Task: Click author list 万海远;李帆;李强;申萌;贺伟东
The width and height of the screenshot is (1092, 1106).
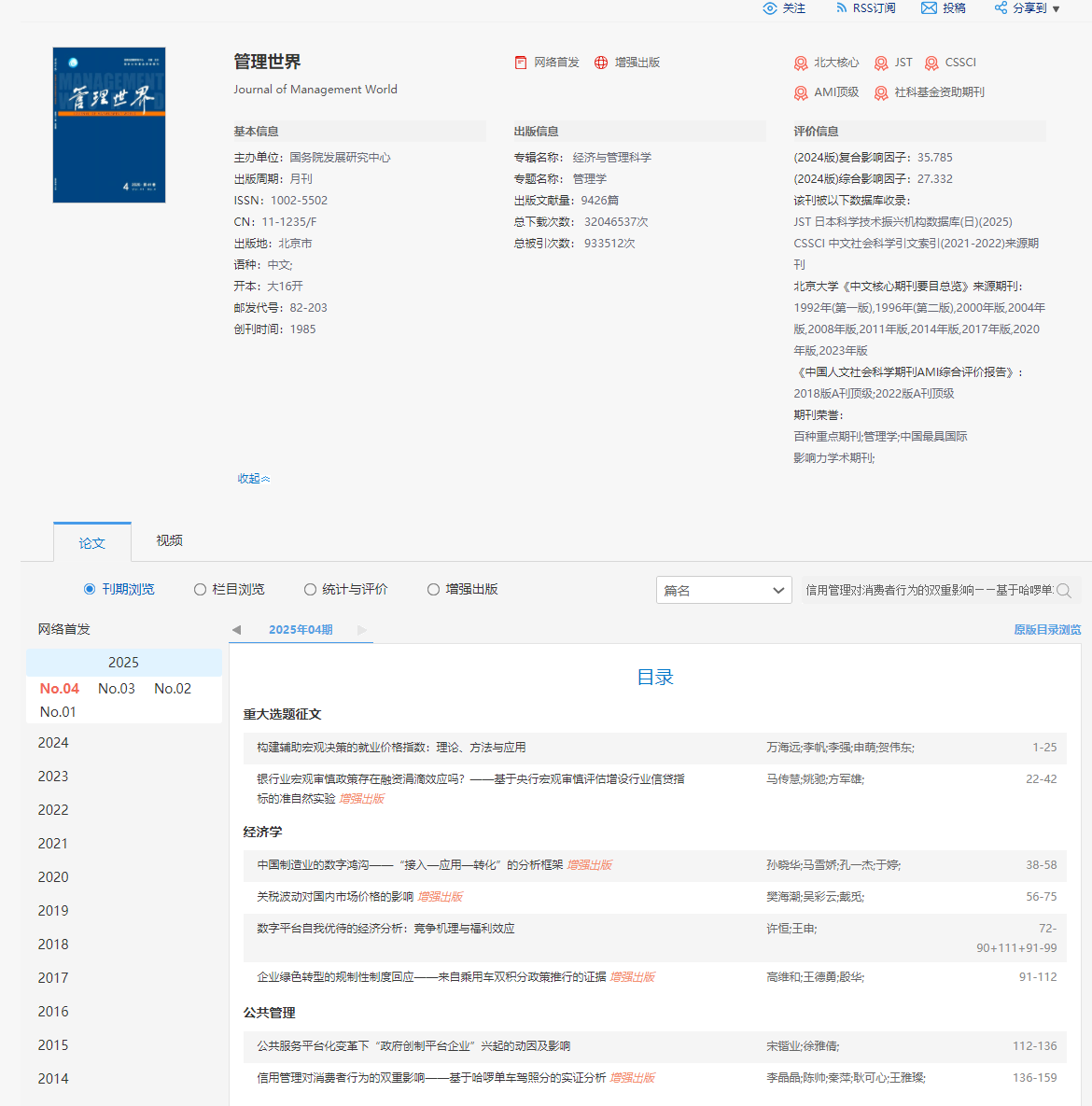Action: 840,748
